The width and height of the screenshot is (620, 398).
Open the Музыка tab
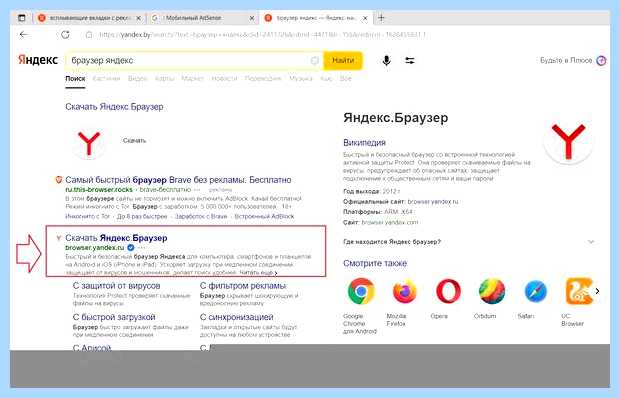tap(301, 79)
